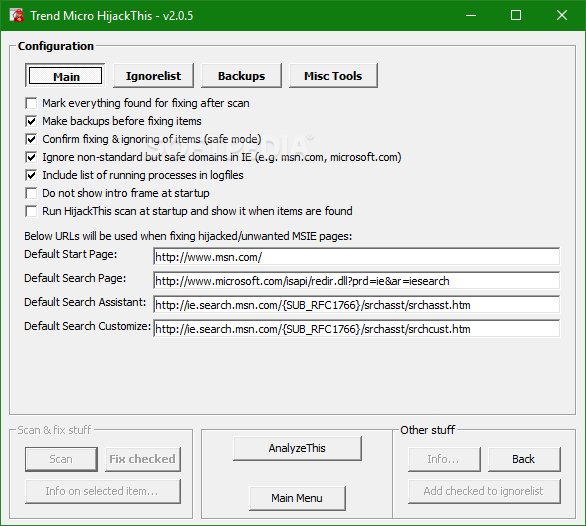Viewport: 586px width, 526px height.
Task: Click the Default Search Page URL field
Action: (x=357, y=281)
